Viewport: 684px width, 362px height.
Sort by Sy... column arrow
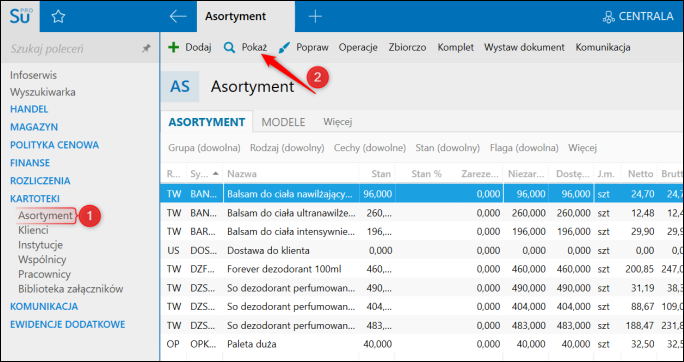click(x=215, y=174)
